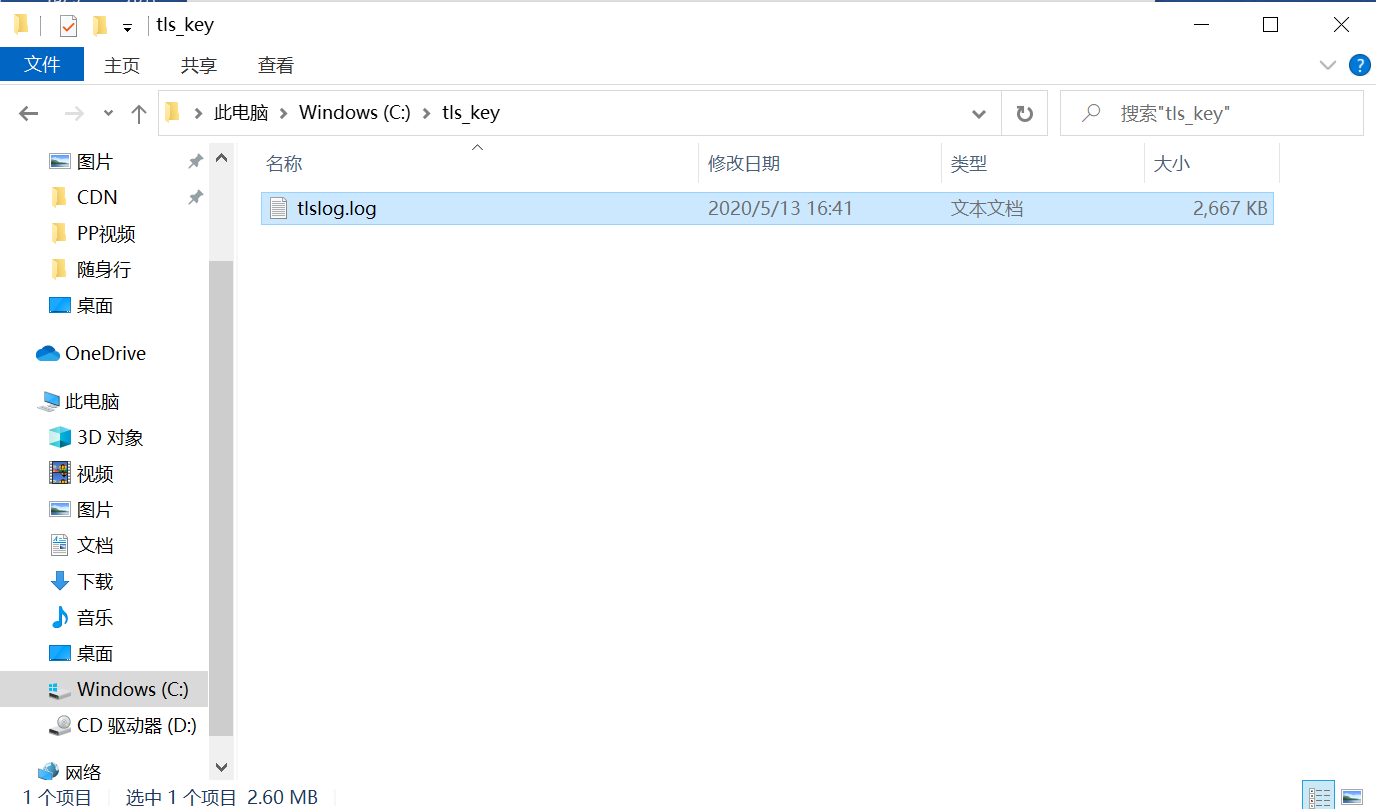Click the 音乐 note icon

60,617
